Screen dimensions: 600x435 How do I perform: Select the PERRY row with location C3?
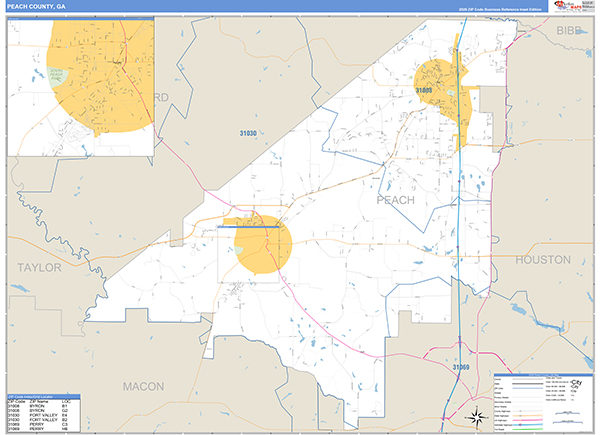[44, 424]
